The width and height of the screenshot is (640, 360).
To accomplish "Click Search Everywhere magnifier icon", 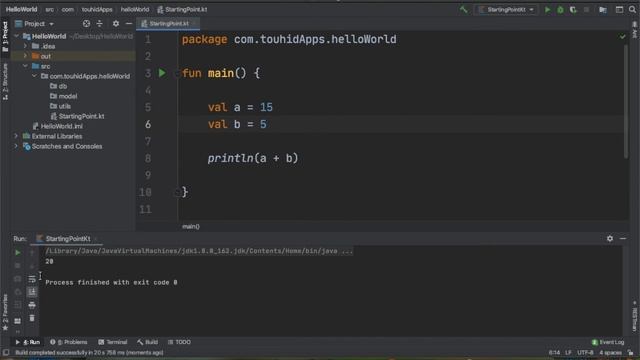I will click(x=632, y=9).
